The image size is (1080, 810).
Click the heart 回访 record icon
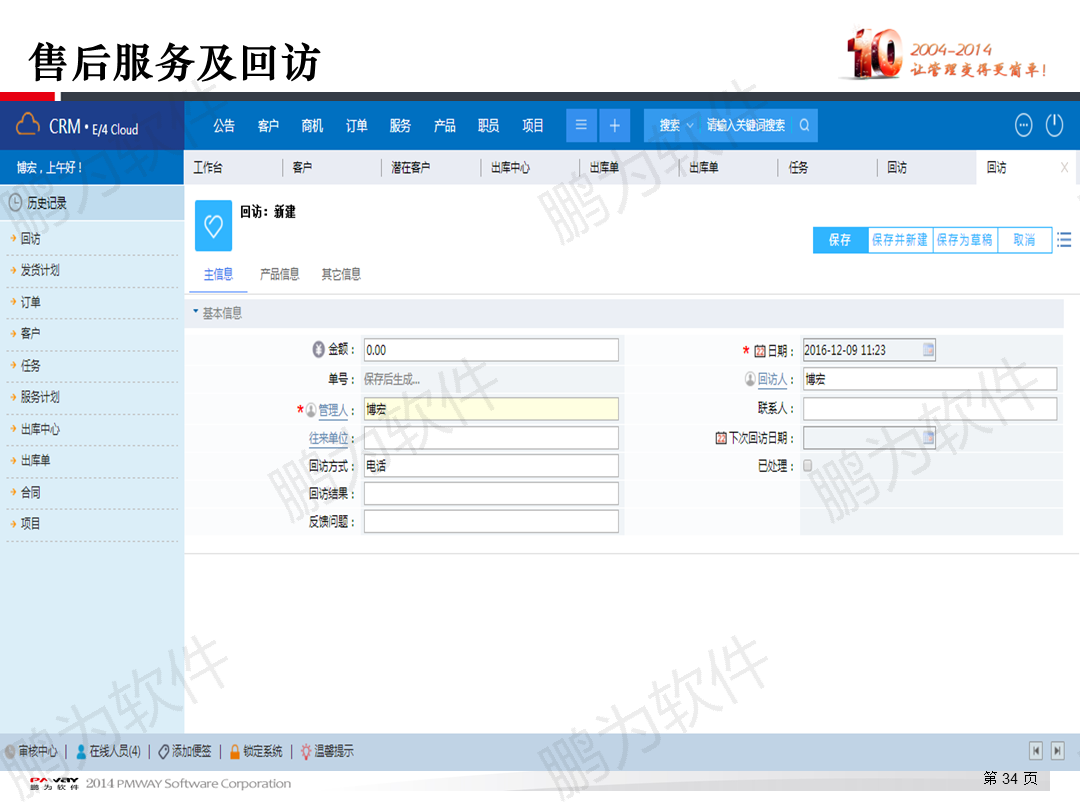[214, 225]
